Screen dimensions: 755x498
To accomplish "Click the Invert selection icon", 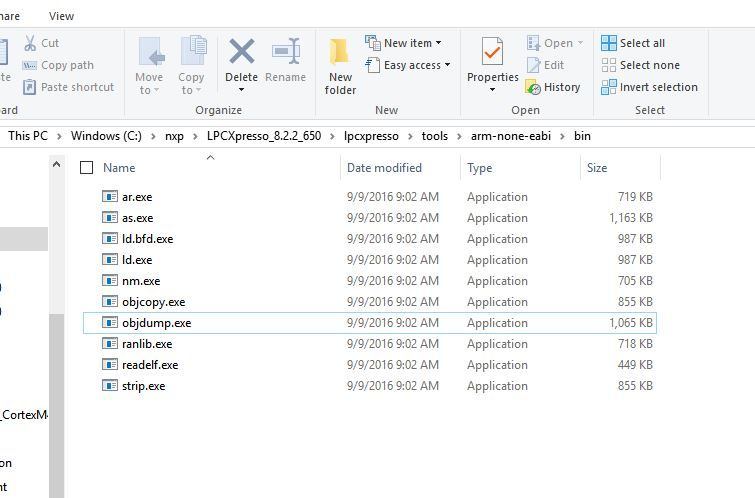I will pyautogui.click(x=609, y=87).
